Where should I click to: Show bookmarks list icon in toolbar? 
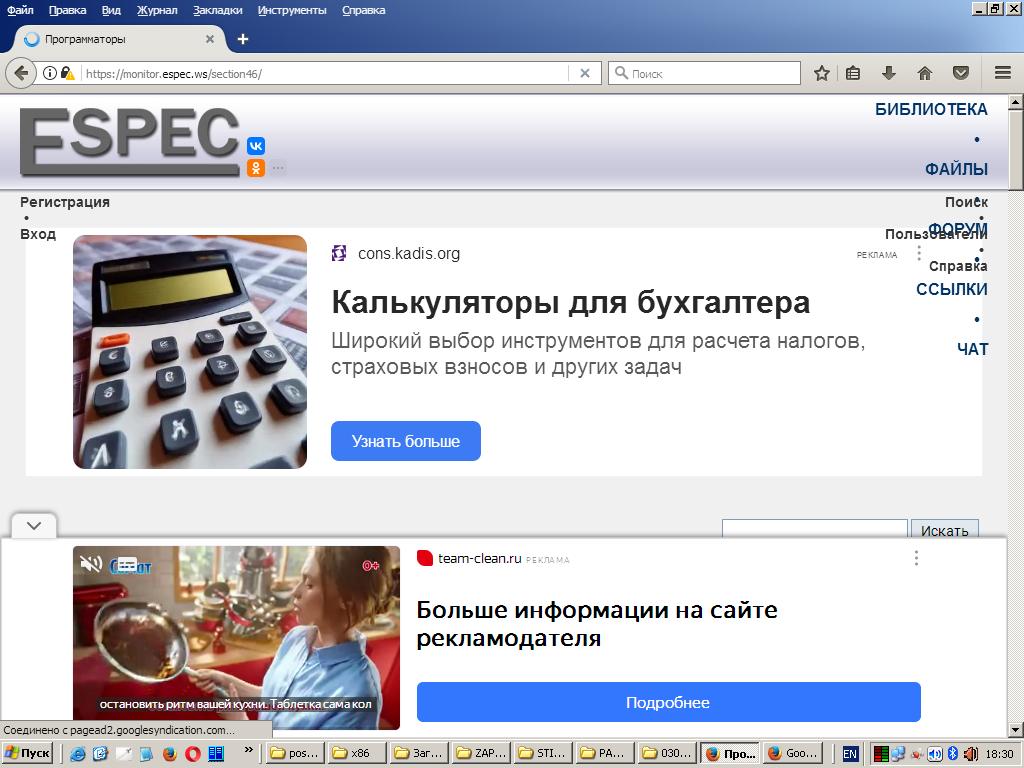853,73
